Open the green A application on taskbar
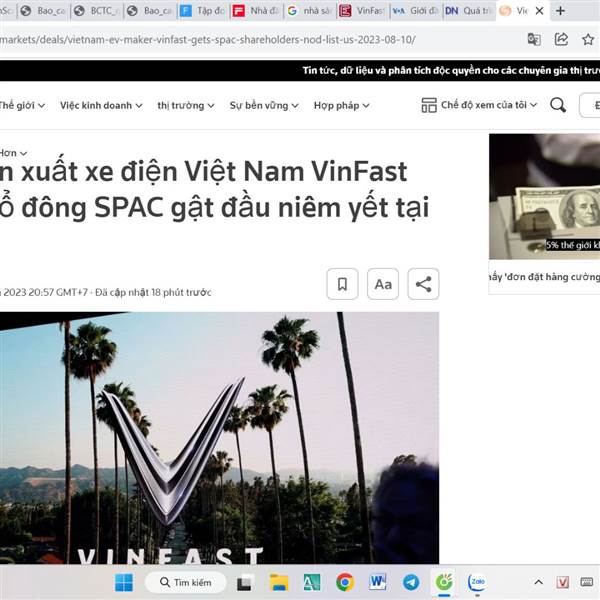Screen dimensions: 600x600 pos(312,582)
